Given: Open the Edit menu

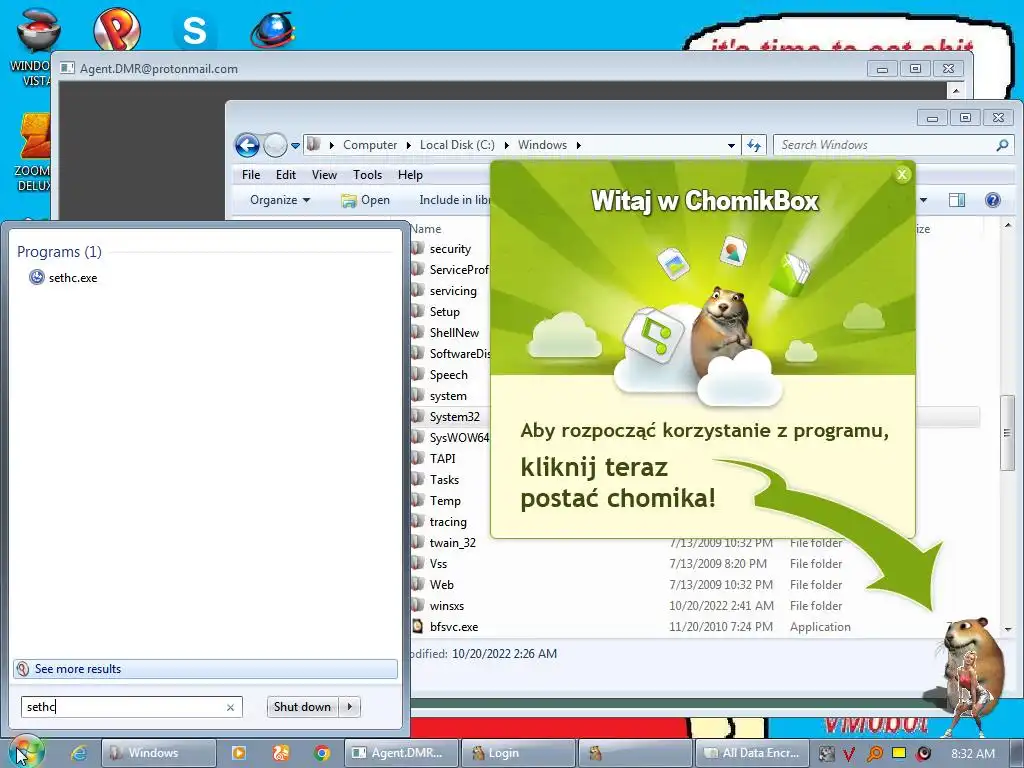Looking at the screenshot, I should coord(285,174).
